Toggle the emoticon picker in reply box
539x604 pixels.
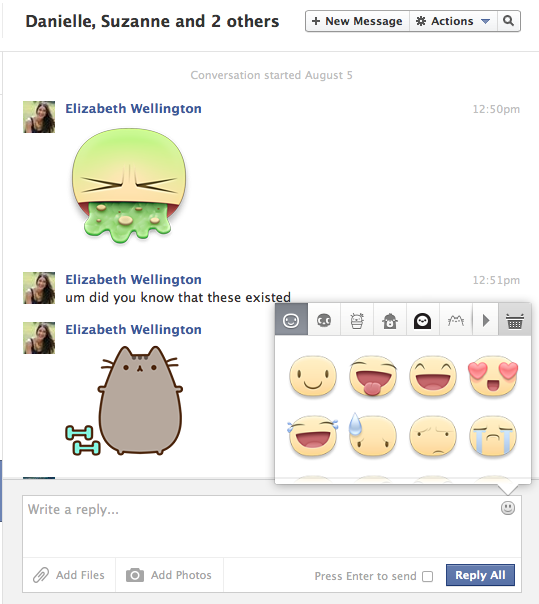click(x=508, y=508)
